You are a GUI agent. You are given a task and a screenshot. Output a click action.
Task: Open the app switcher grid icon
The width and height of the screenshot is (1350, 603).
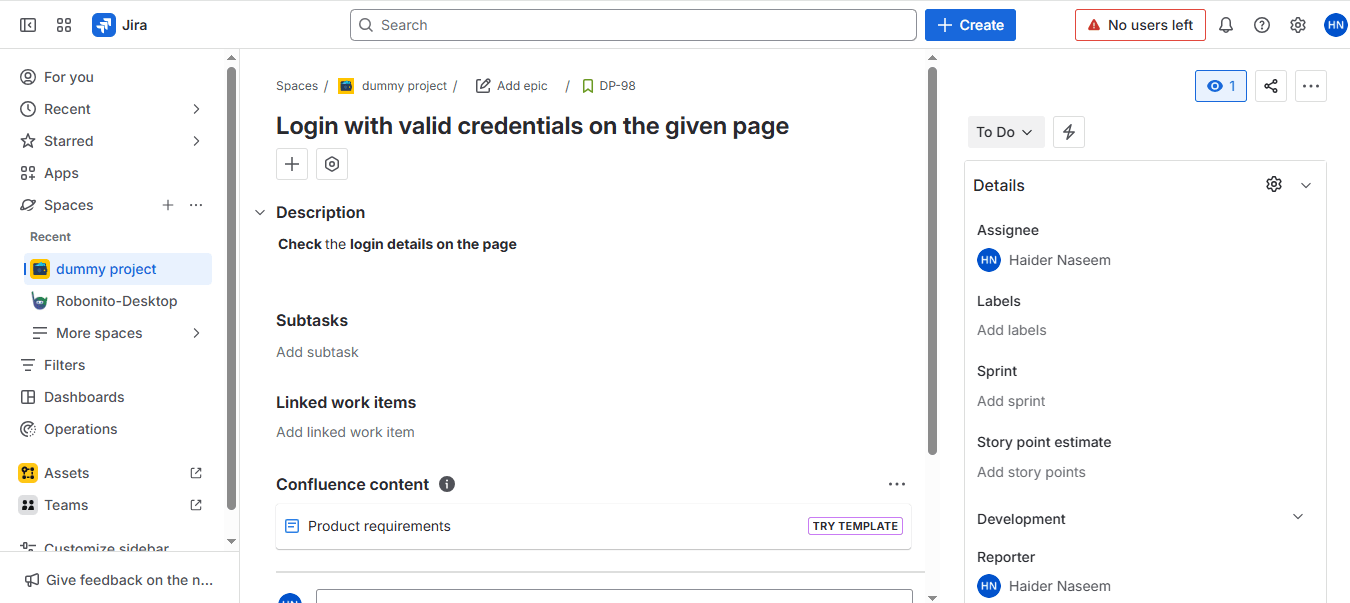[x=64, y=25]
